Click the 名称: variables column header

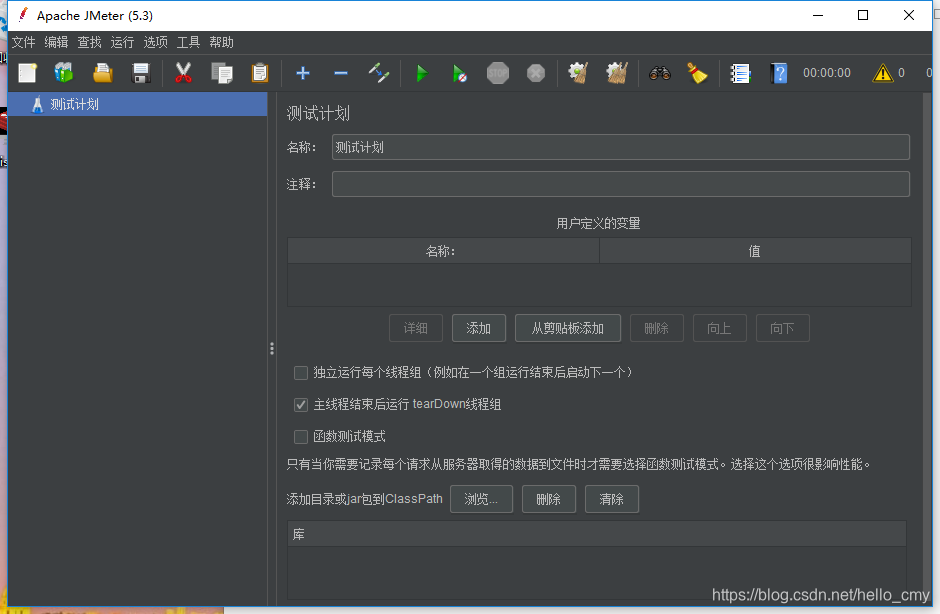click(x=443, y=251)
